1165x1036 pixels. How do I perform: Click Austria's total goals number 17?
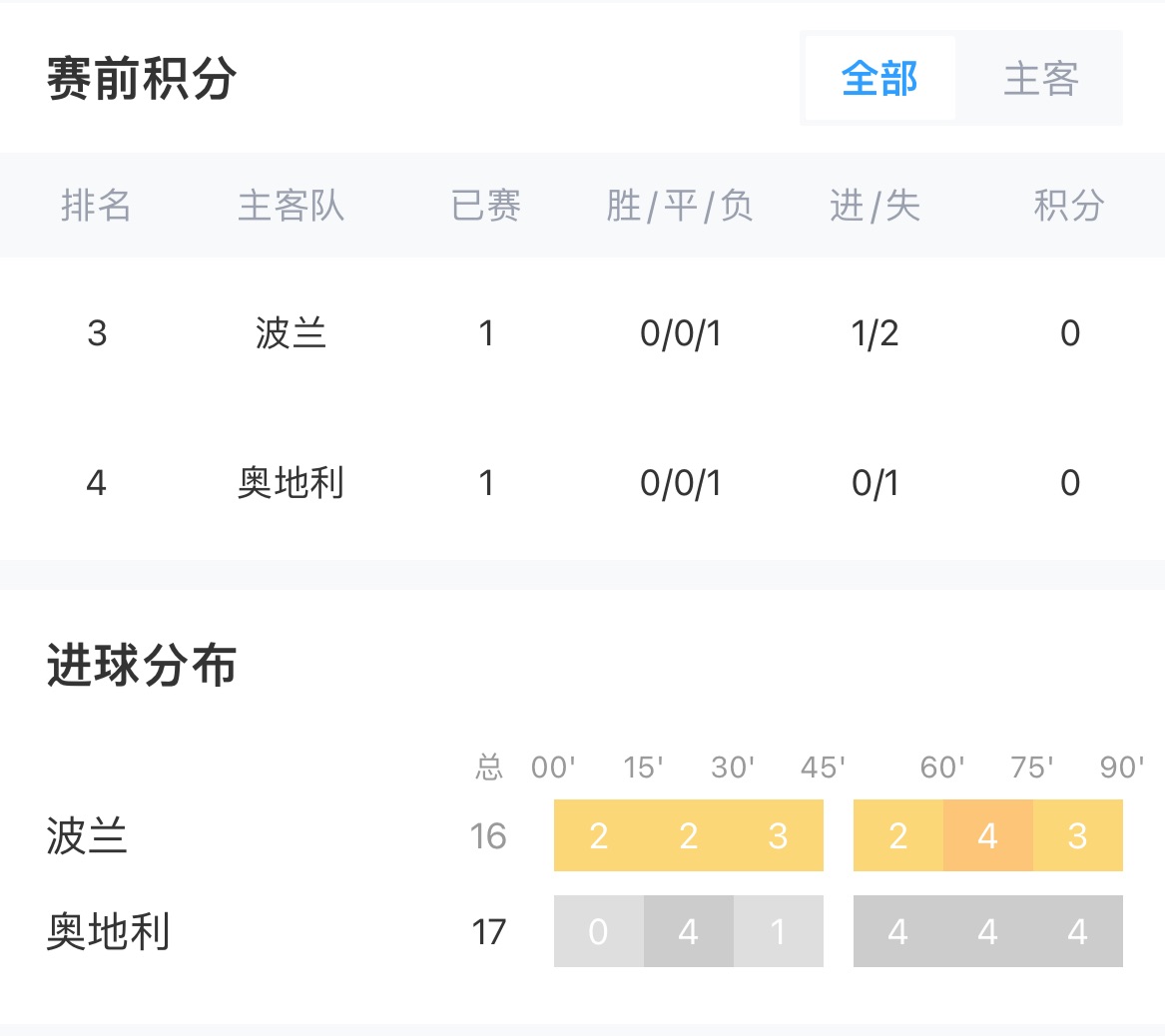point(488,931)
